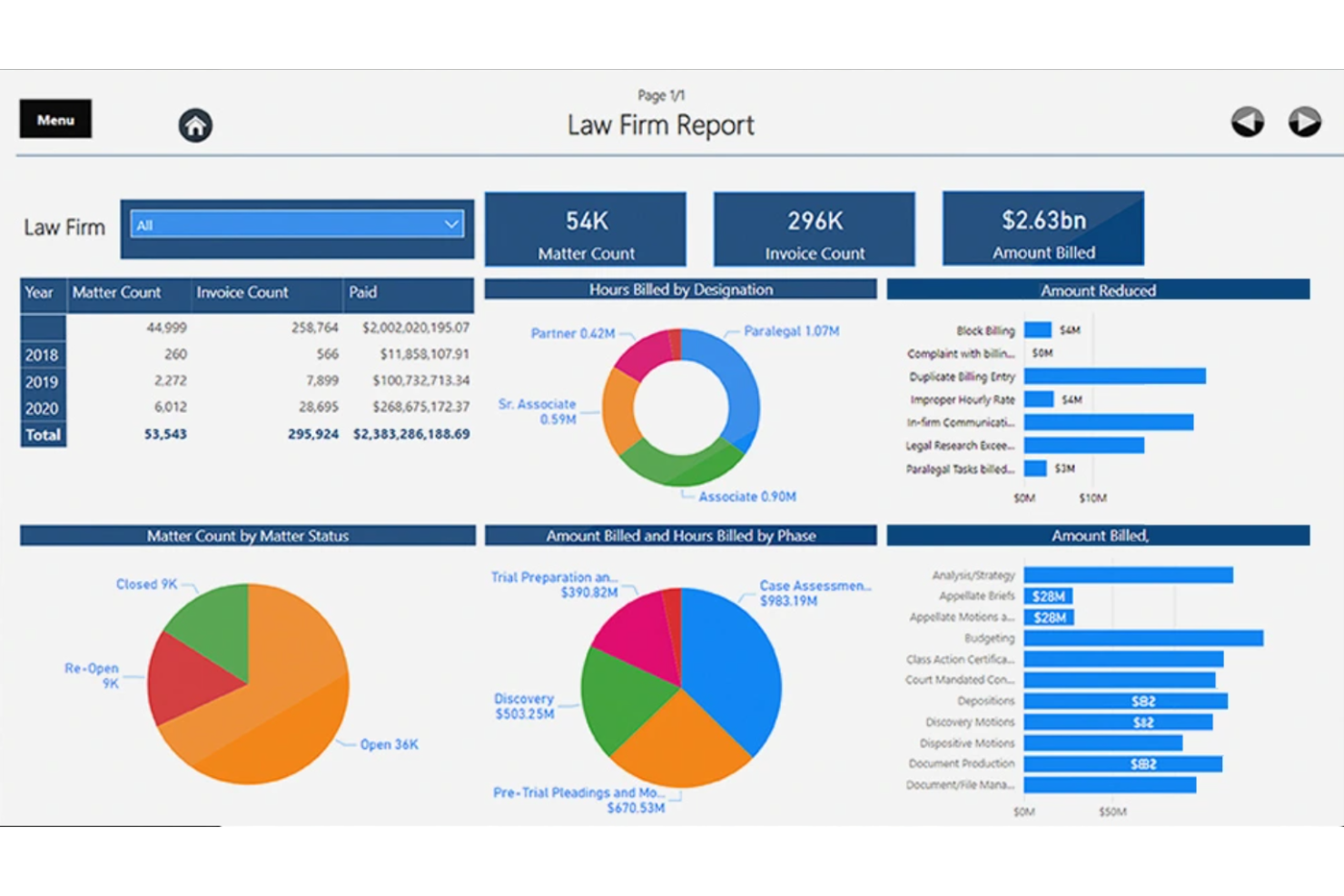Select the Depositions bar

click(1126, 701)
